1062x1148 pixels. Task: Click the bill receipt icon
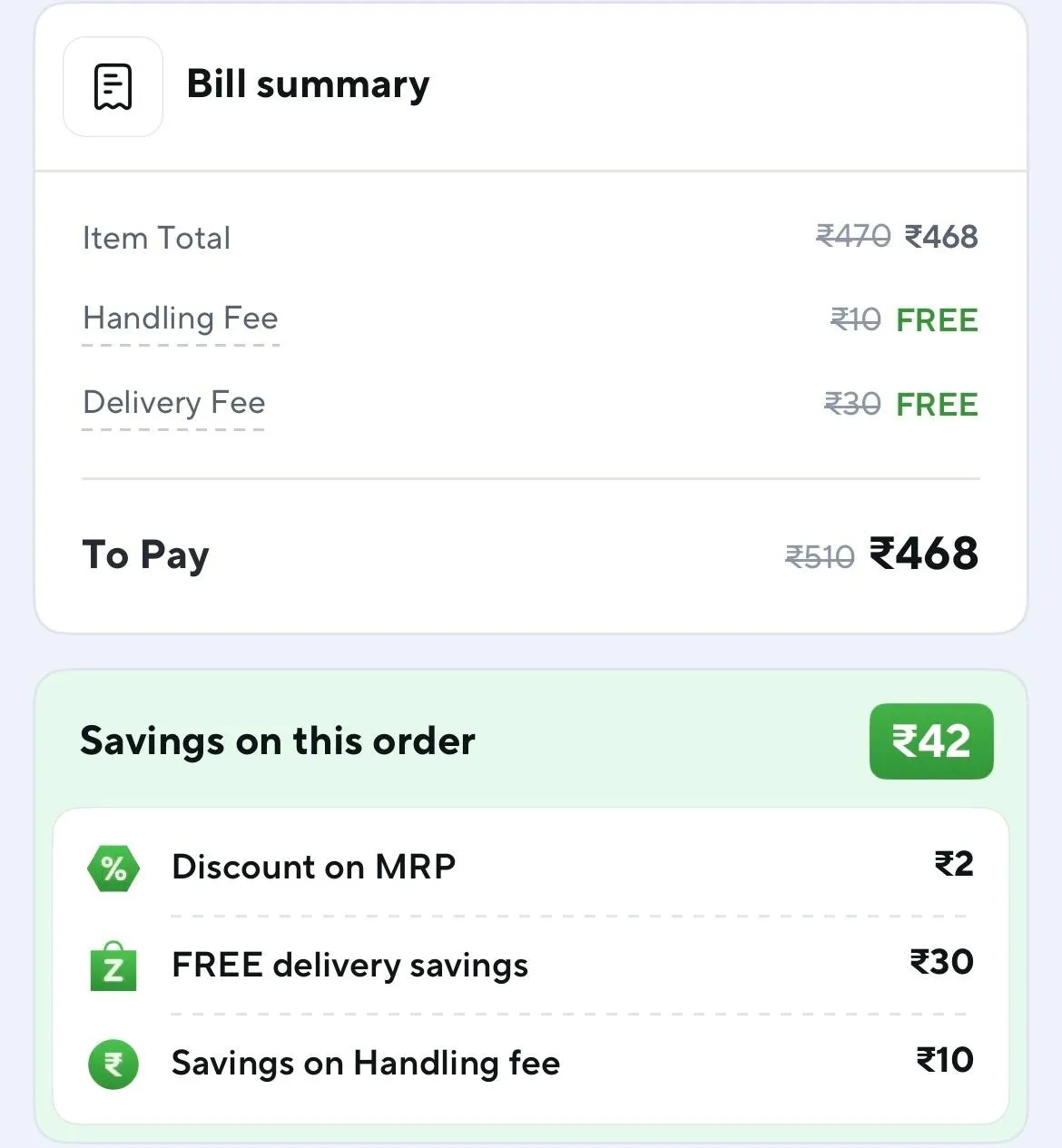coord(113,87)
